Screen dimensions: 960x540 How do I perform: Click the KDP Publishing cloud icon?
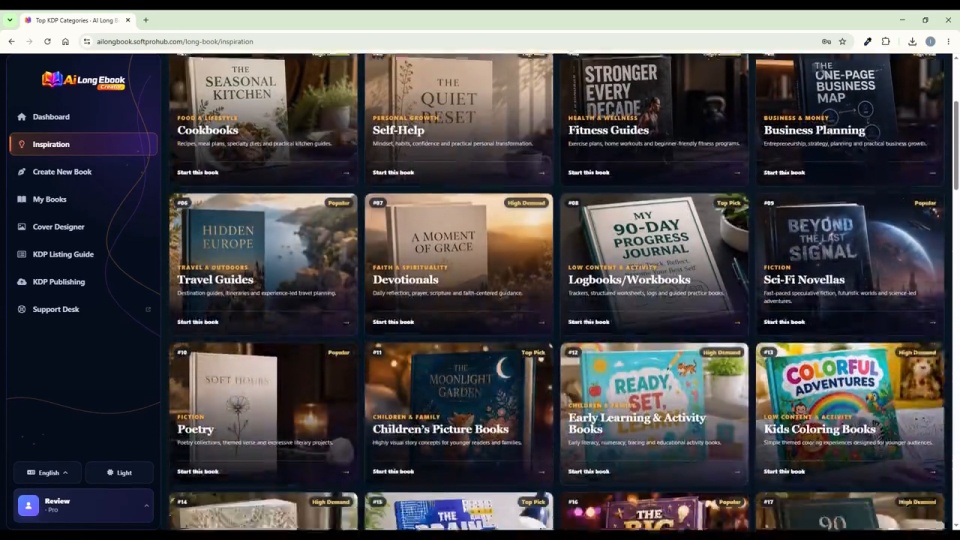pyautogui.click(x=22, y=282)
